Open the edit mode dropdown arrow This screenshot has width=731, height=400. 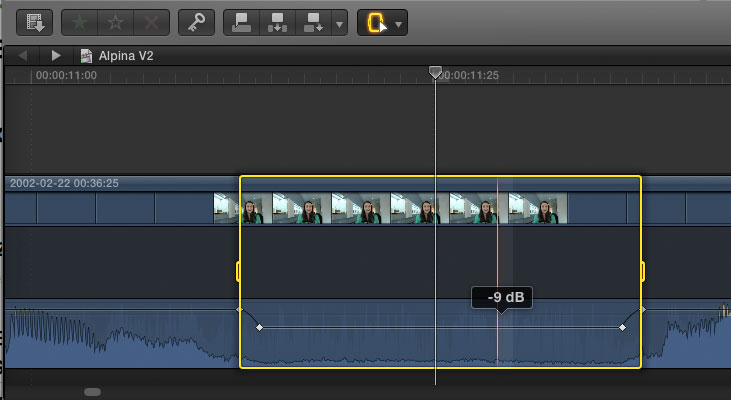click(339, 22)
